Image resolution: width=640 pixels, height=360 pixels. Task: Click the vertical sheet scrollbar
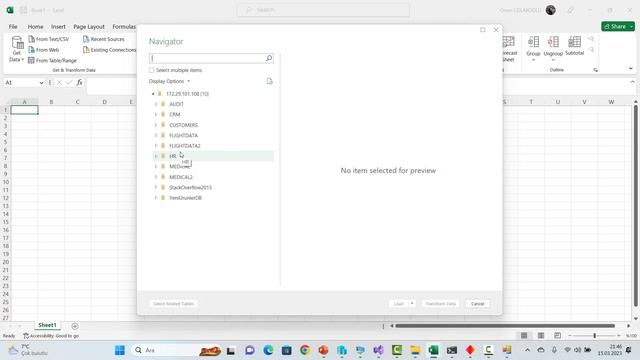[x=636, y=206]
